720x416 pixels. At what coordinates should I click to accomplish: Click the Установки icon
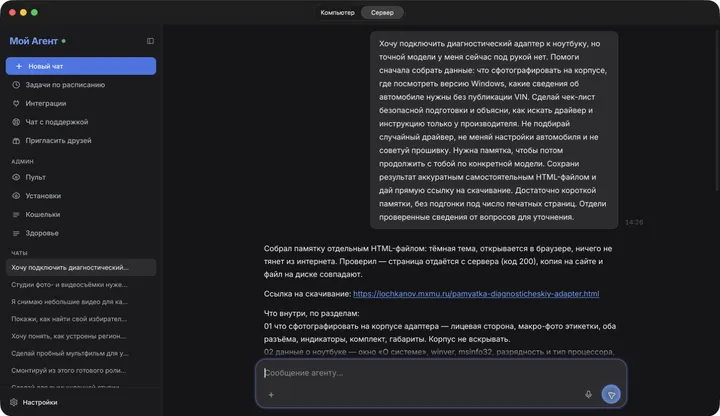click(16, 196)
